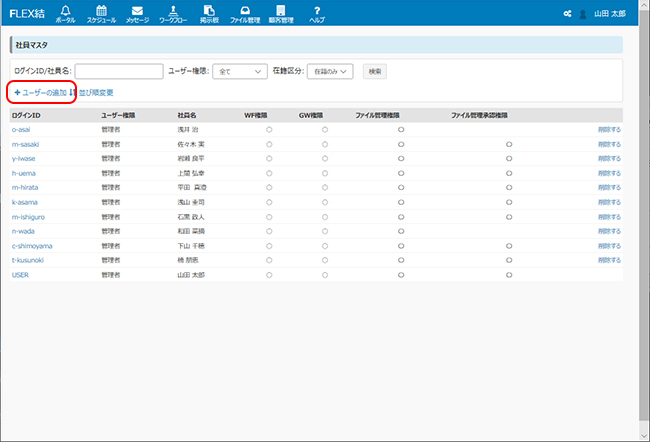Click 削除する in the m-sasaki row
The width and height of the screenshot is (650, 442).
point(609,144)
